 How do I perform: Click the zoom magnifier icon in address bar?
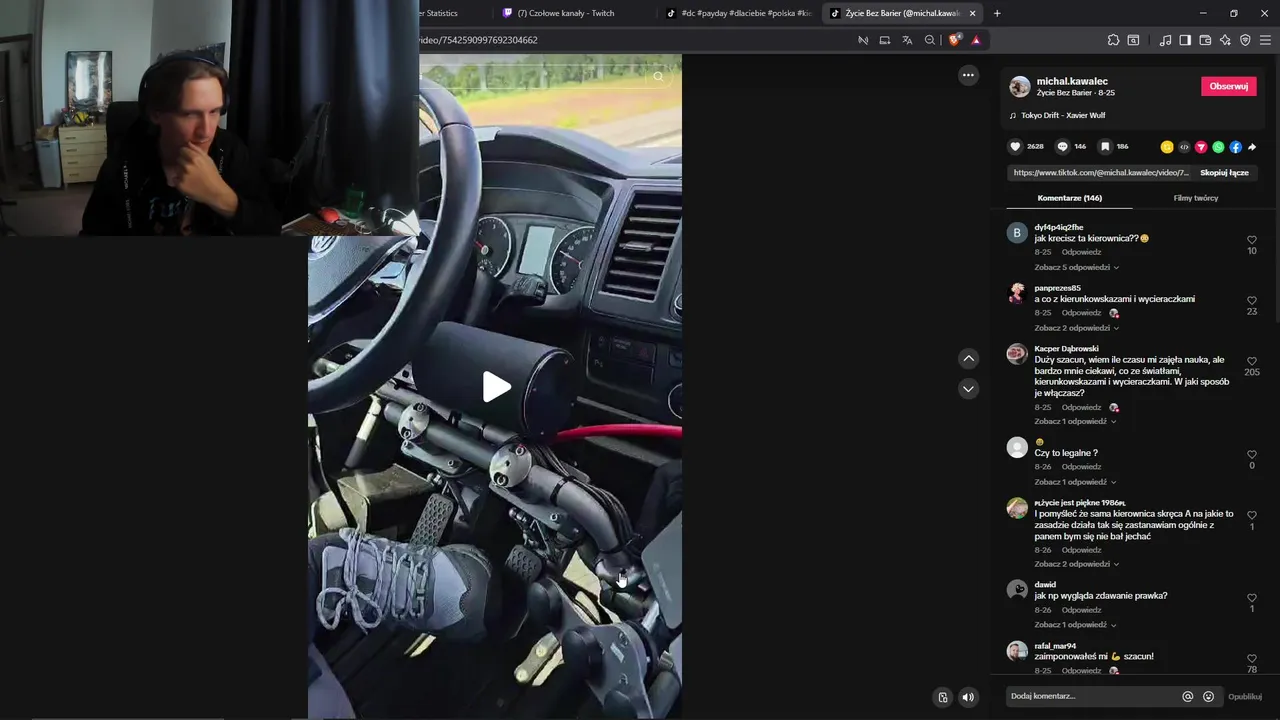[929, 40]
